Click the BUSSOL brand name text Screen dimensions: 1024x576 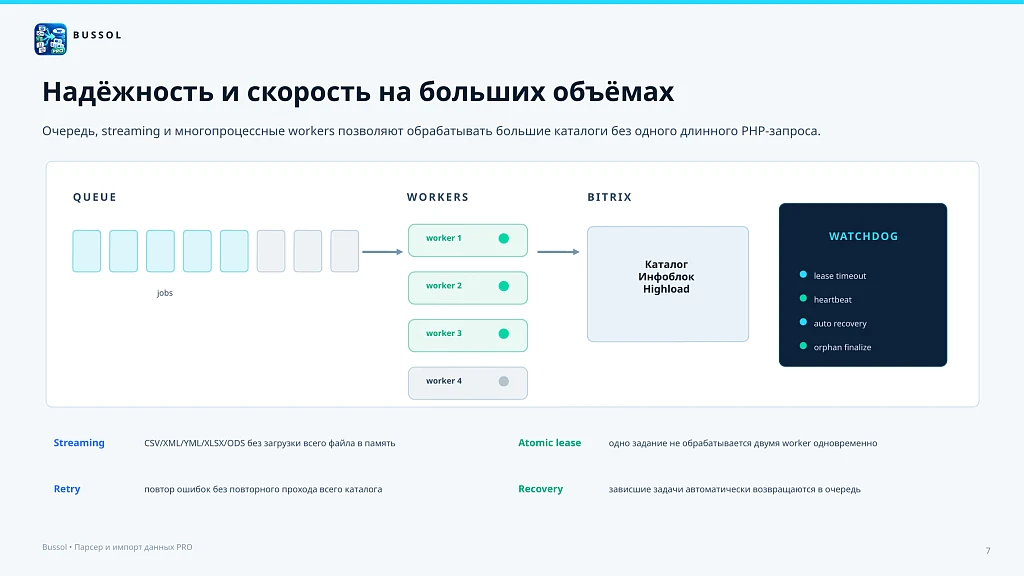[x=97, y=35]
